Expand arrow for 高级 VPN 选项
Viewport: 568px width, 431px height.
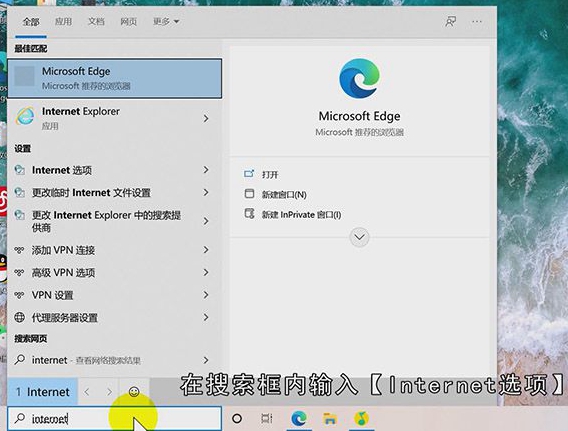[x=206, y=272]
